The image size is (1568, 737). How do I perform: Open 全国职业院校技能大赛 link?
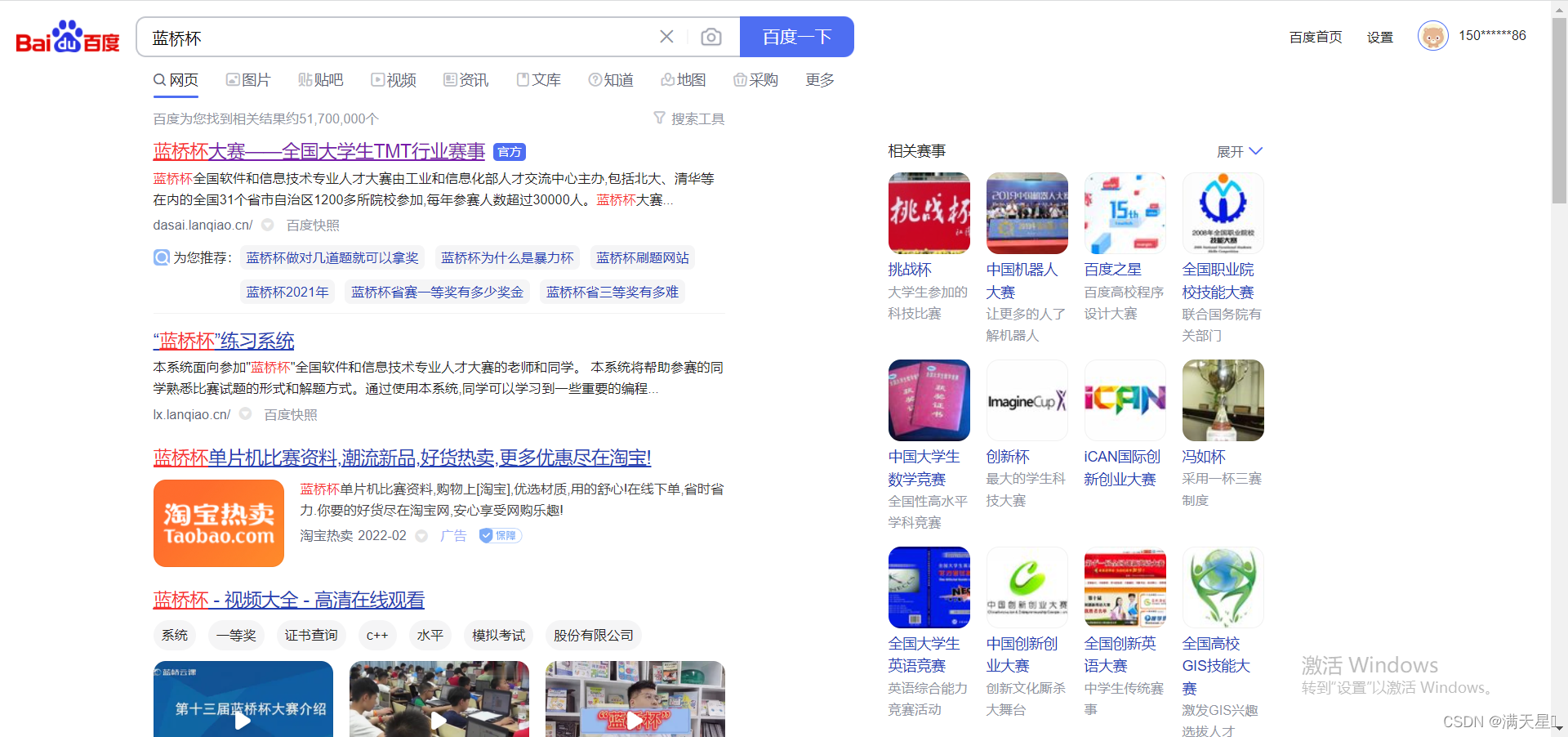pos(1218,281)
